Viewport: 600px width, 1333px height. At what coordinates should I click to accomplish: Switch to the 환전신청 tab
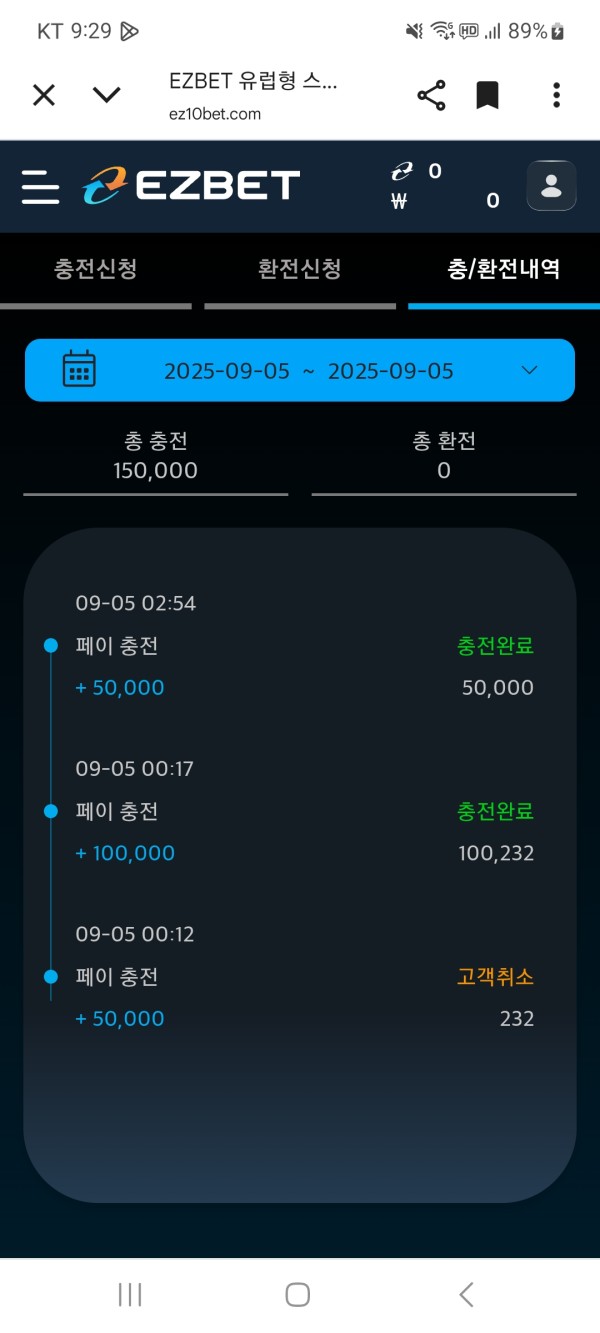(300, 269)
